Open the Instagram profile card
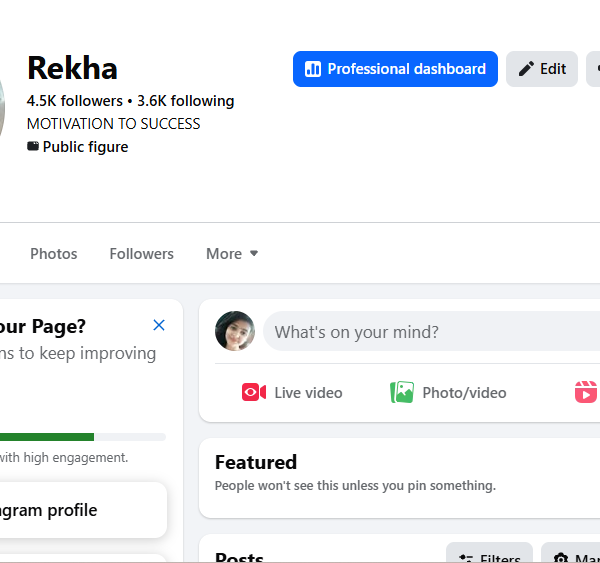This screenshot has height=563, width=600. (x=83, y=510)
